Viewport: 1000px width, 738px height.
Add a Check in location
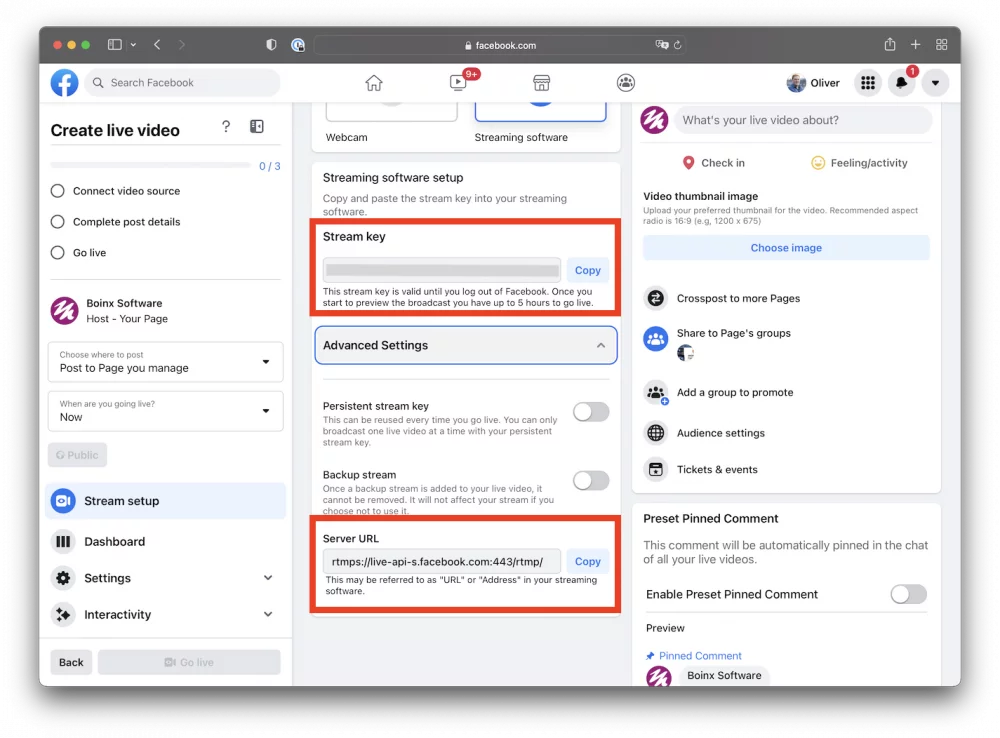point(713,163)
